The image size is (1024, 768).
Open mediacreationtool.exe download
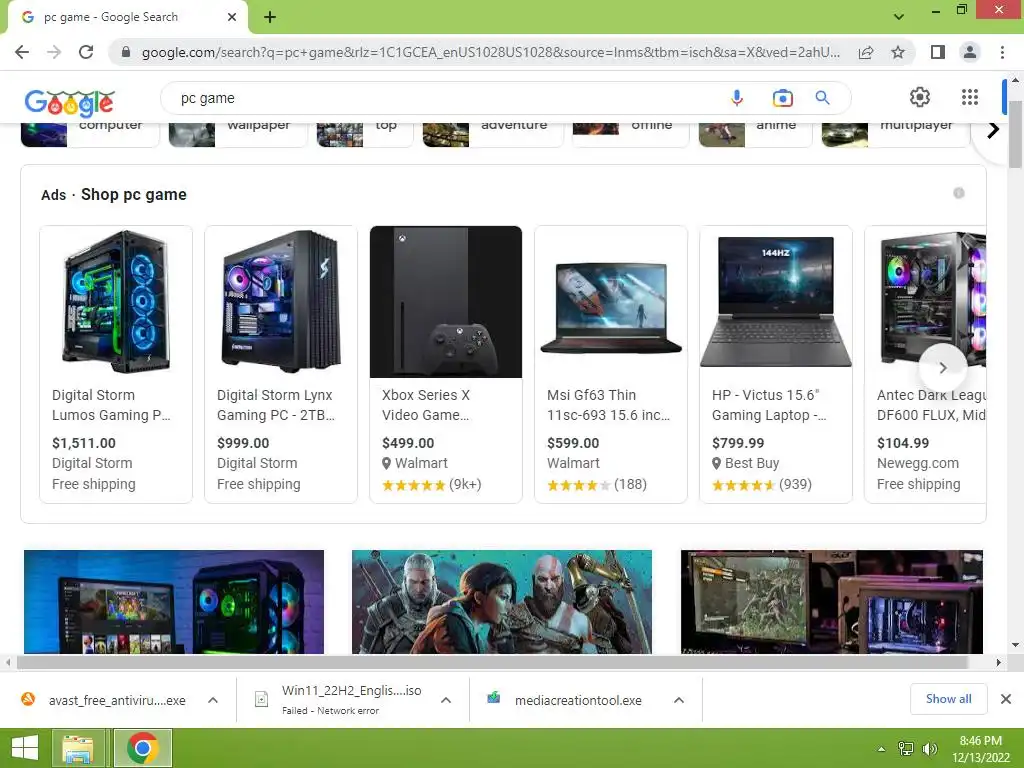[x=566, y=700]
